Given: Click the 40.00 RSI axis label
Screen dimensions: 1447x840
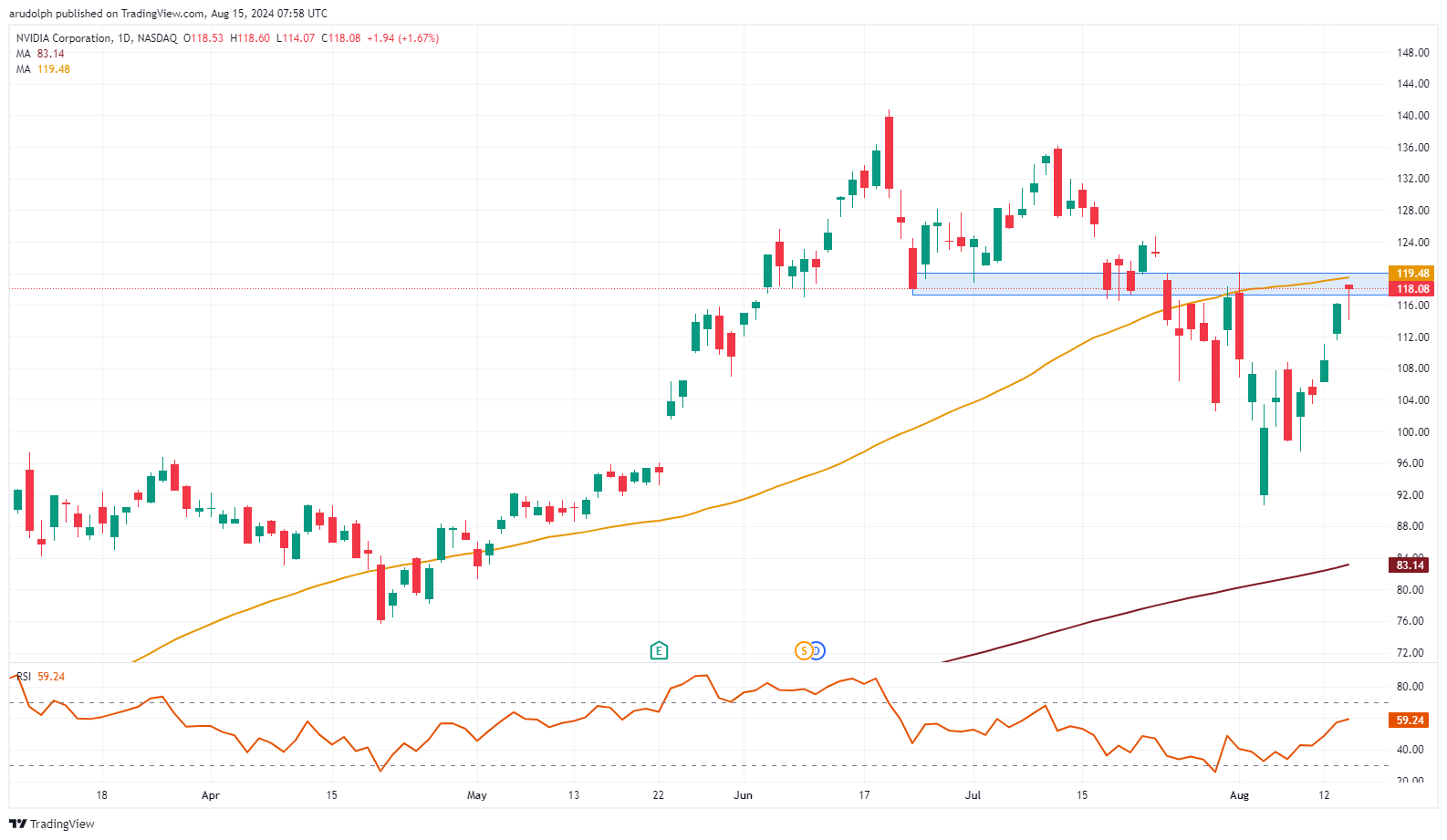Looking at the screenshot, I should [x=1411, y=750].
